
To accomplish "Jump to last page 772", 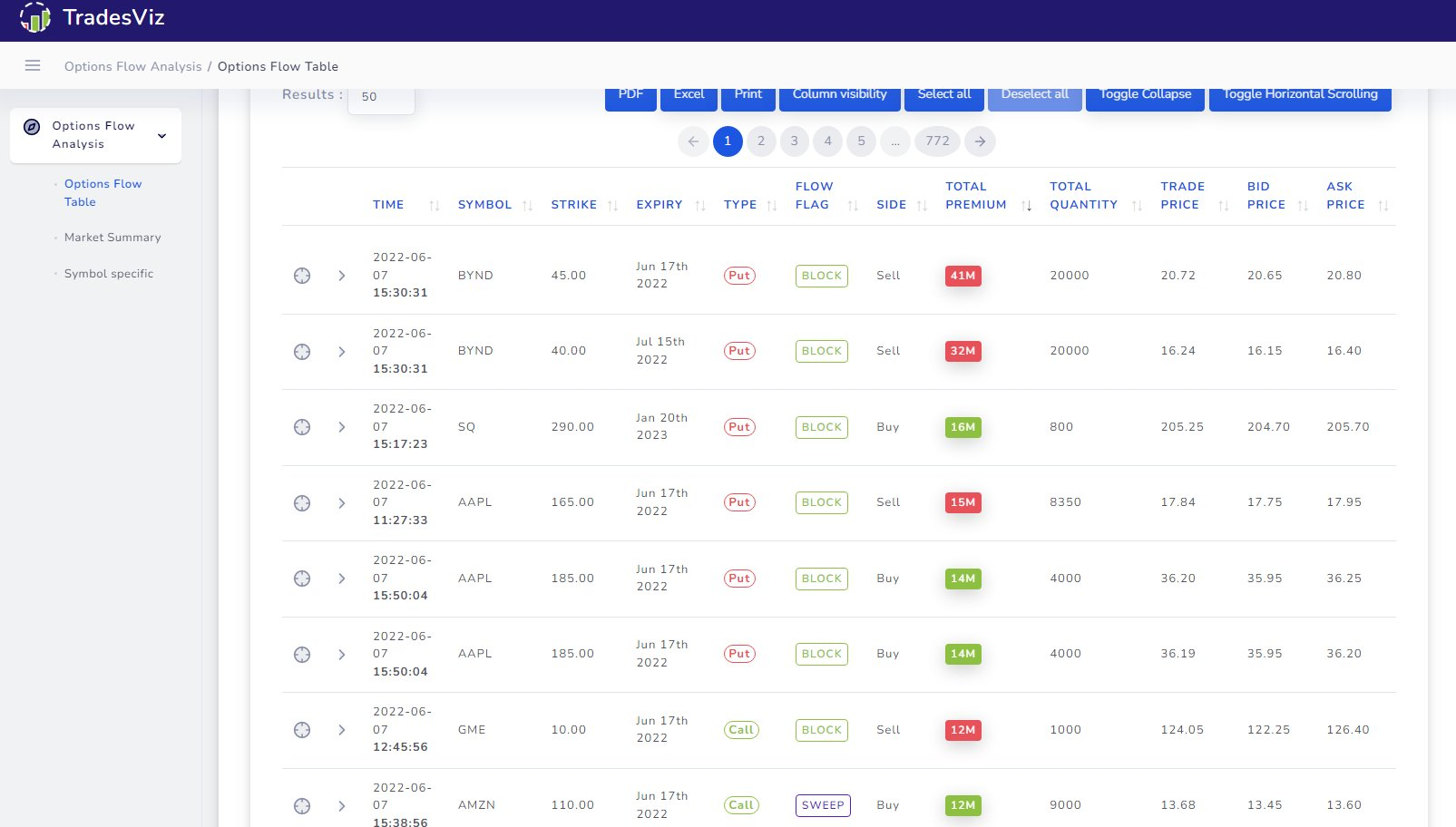I will coord(937,141).
